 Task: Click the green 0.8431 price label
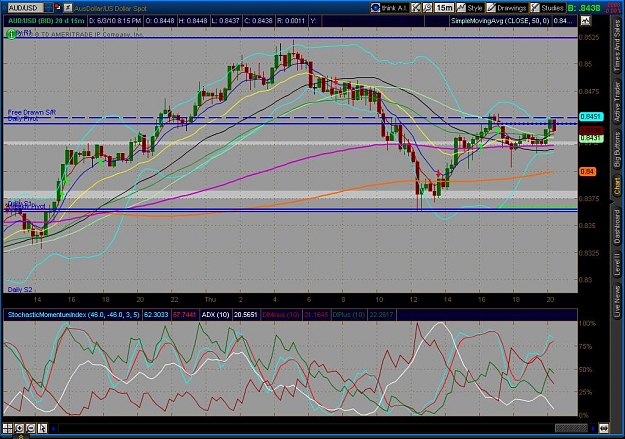click(x=591, y=138)
